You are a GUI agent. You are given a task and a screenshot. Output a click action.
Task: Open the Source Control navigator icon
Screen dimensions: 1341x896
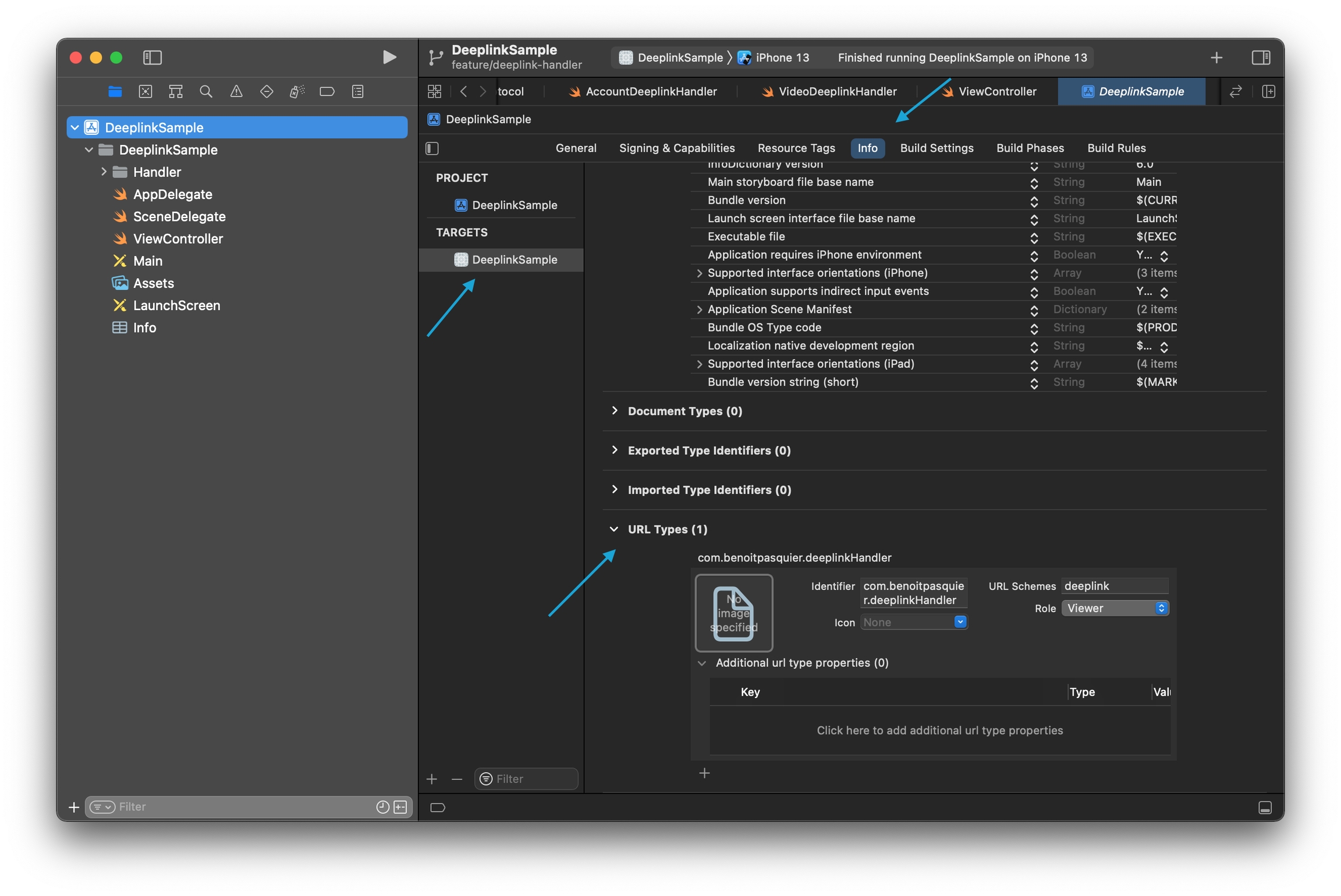point(146,91)
